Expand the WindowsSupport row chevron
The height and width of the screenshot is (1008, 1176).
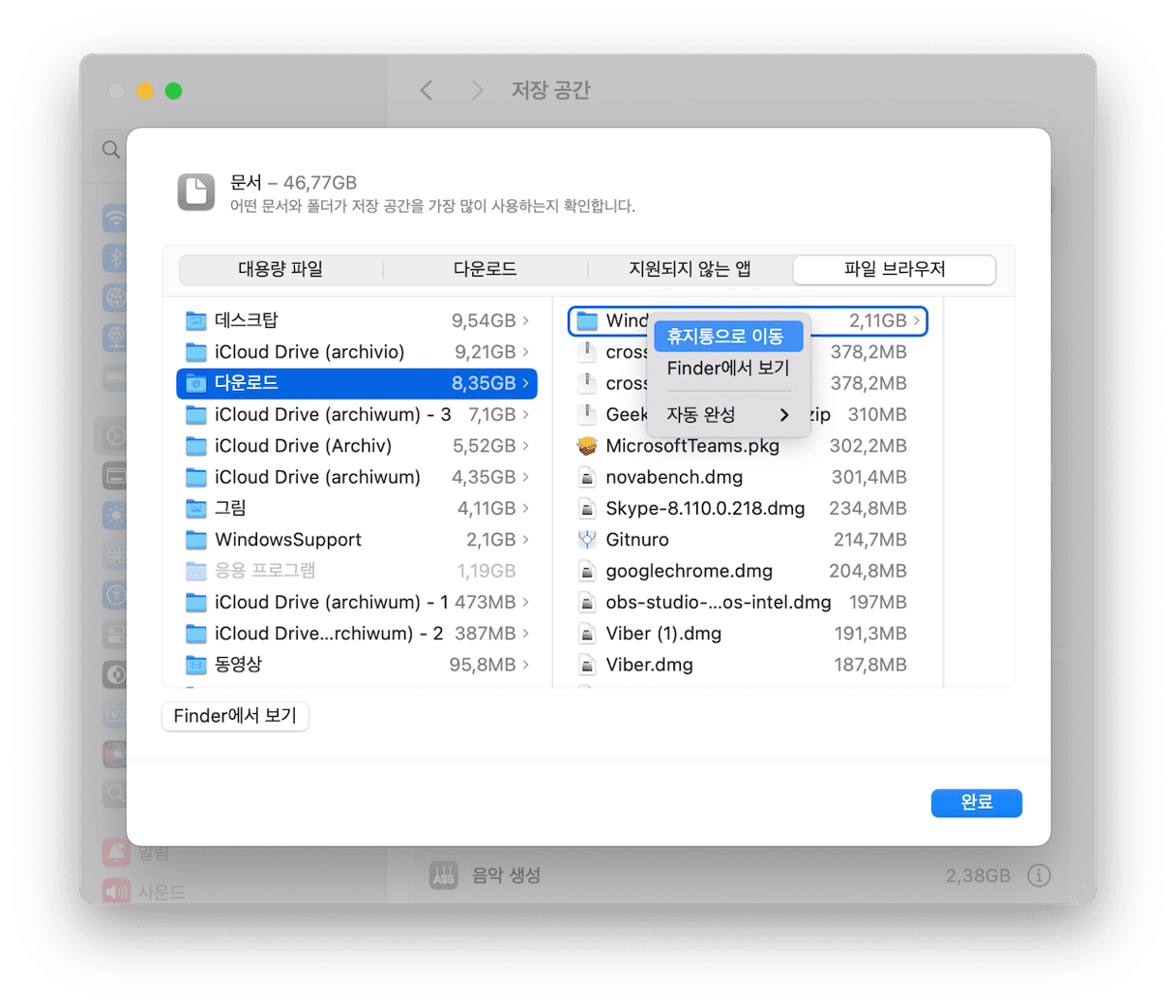pos(526,540)
